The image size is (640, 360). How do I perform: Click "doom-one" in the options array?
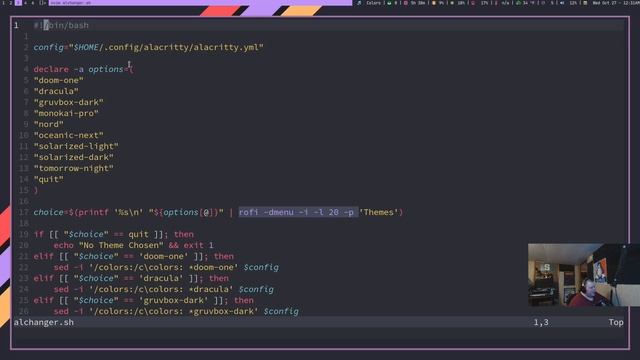58,80
